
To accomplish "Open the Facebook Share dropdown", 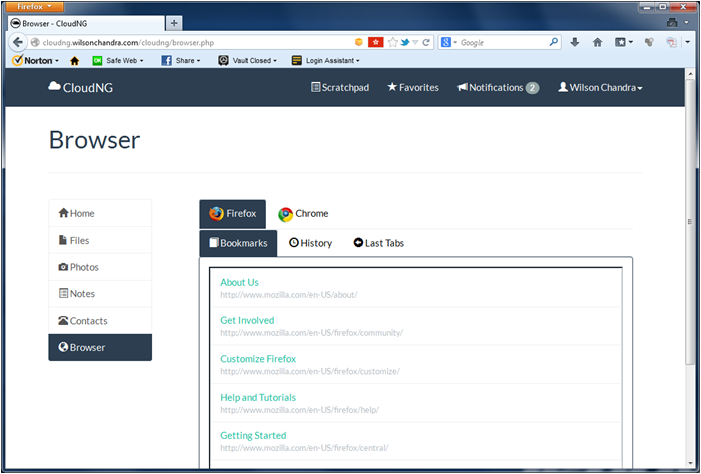I will pyautogui.click(x=181, y=60).
